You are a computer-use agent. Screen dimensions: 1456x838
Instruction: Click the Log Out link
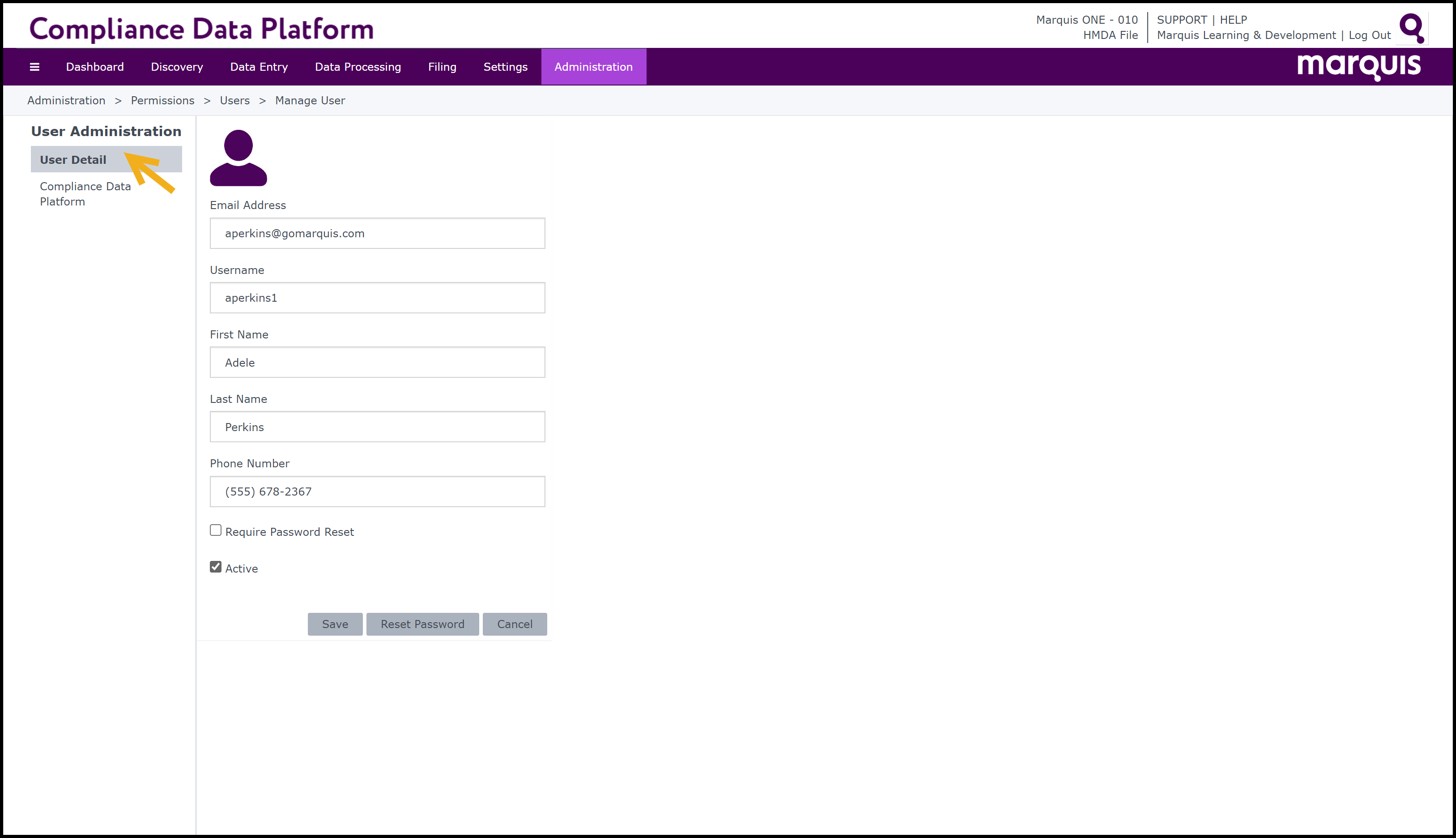pyautogui.click(x=1369, y=35)
